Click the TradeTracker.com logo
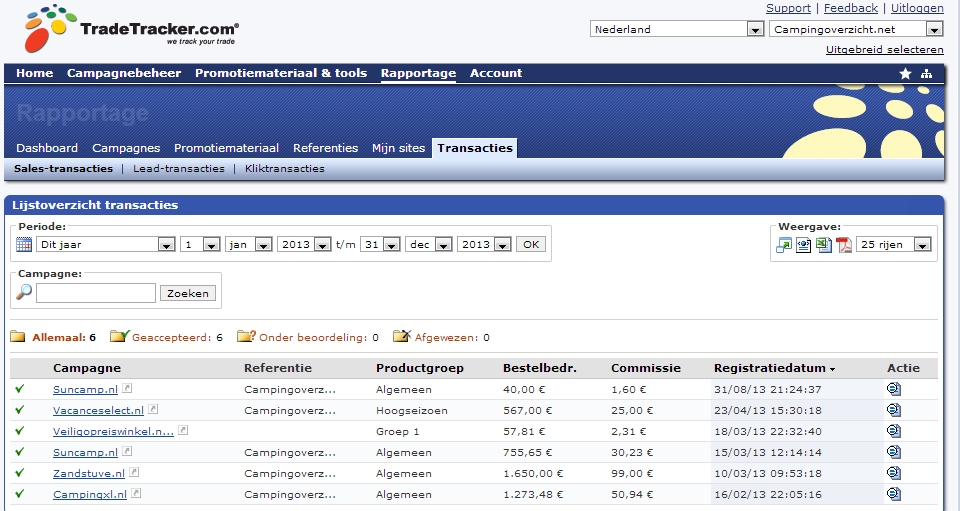Screen dimensions: 960x511 click(131, 29)
